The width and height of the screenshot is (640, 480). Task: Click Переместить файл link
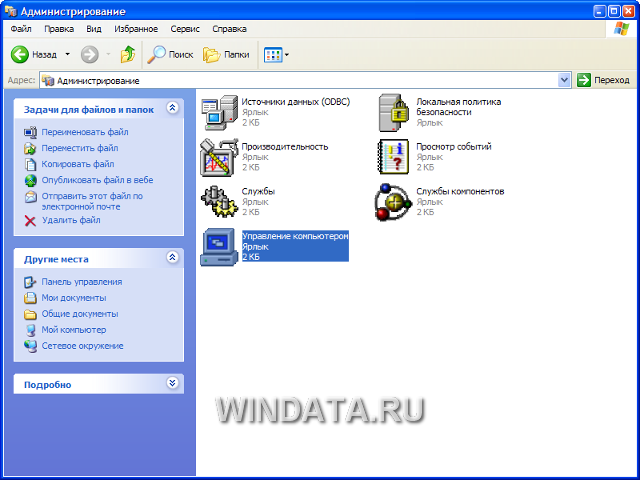coord(80,148)
